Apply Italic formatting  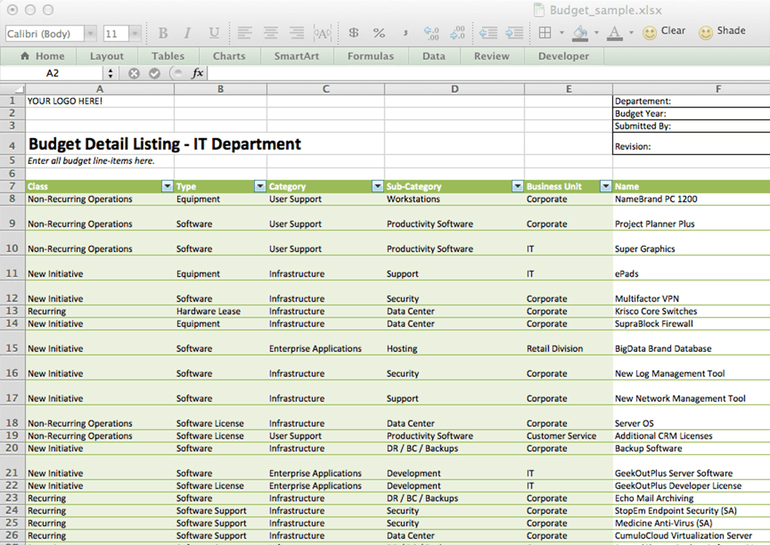[187, 33]
